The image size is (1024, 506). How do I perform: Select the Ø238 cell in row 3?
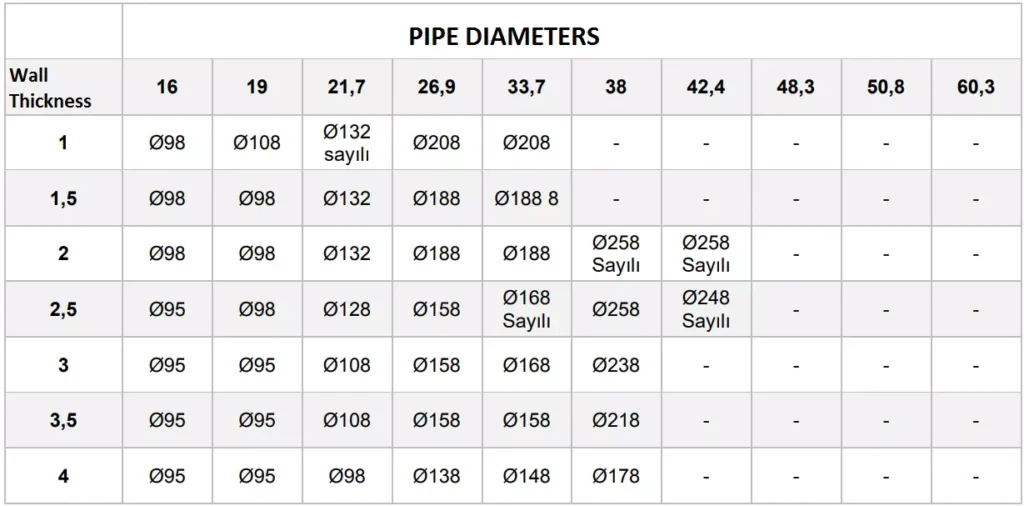click(x=616, y=364)
